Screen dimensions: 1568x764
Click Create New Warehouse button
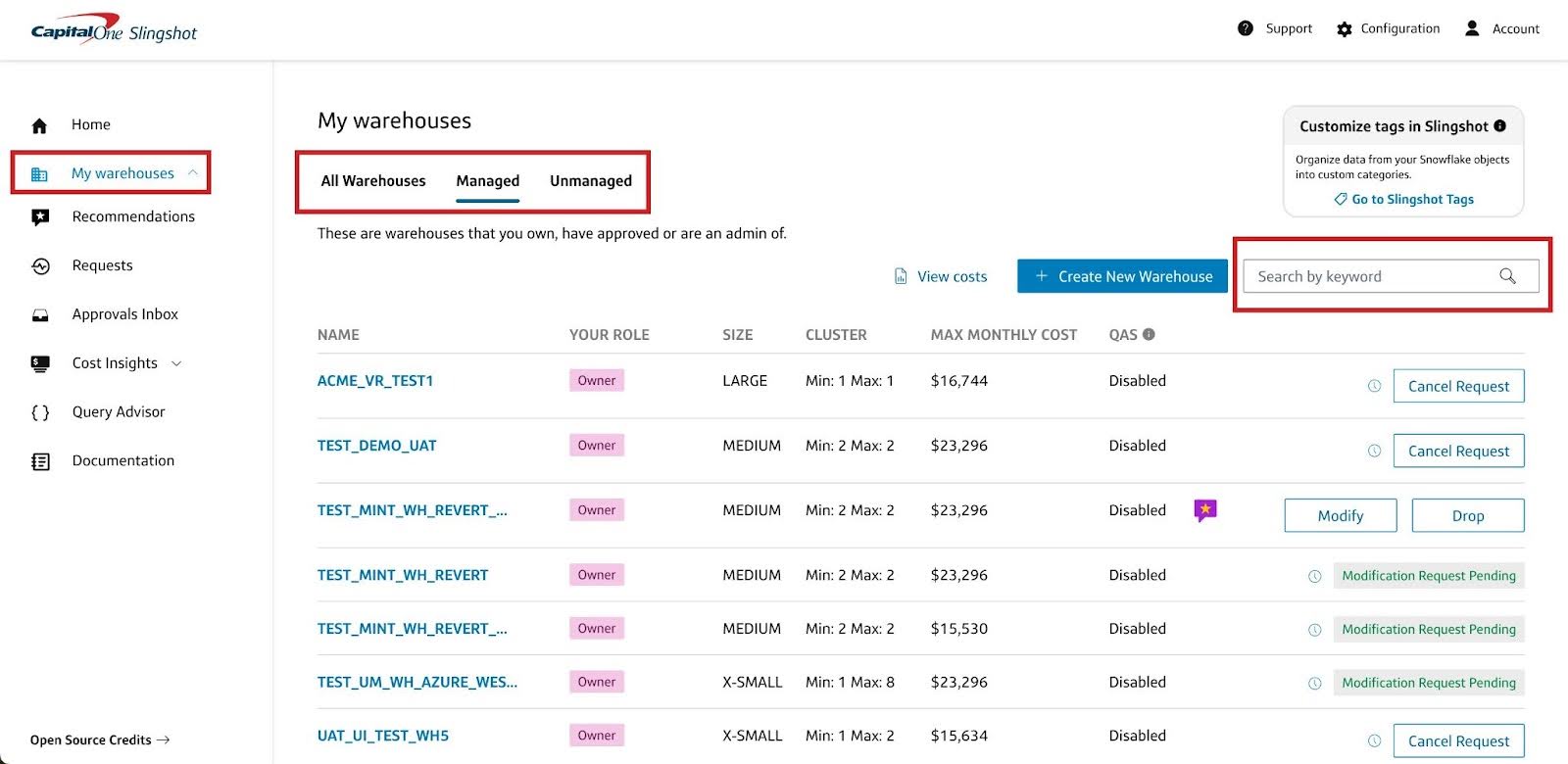(1122, 276)
